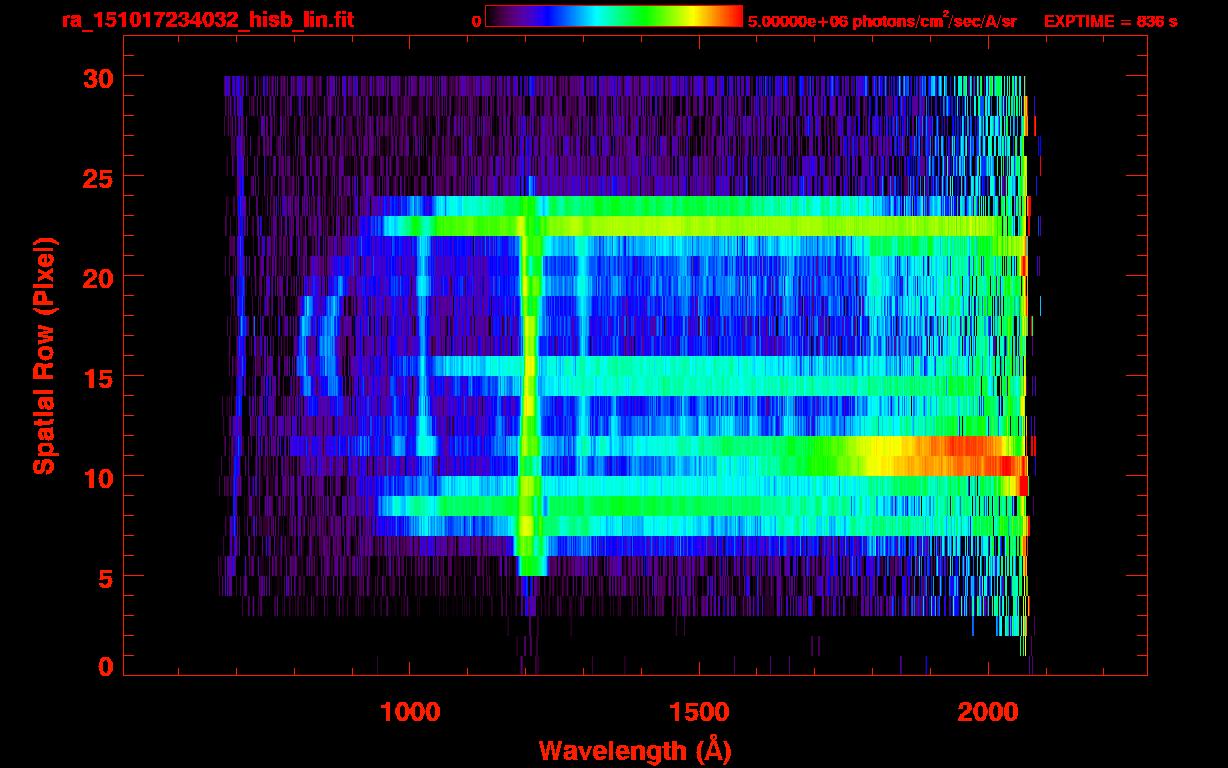Click the 1500 wavelength tick label

pos(698,712)
